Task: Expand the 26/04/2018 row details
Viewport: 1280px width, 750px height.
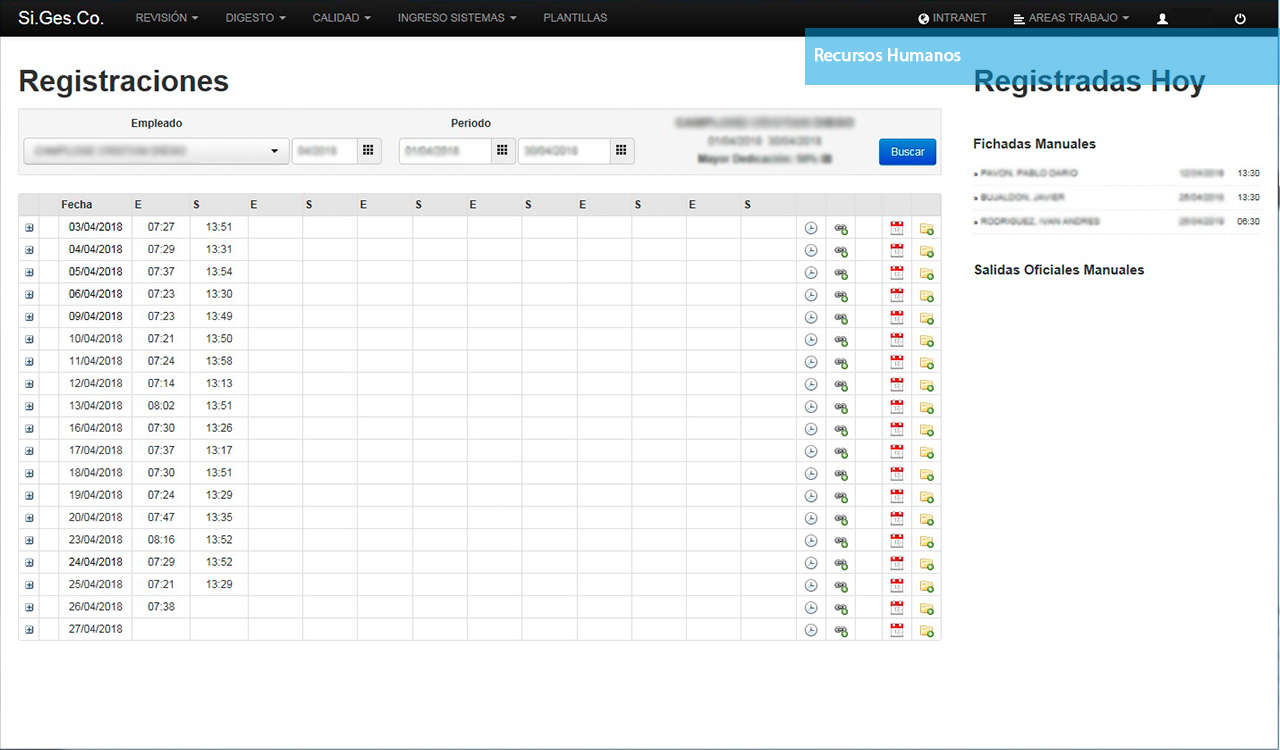Action: (29, 607)
